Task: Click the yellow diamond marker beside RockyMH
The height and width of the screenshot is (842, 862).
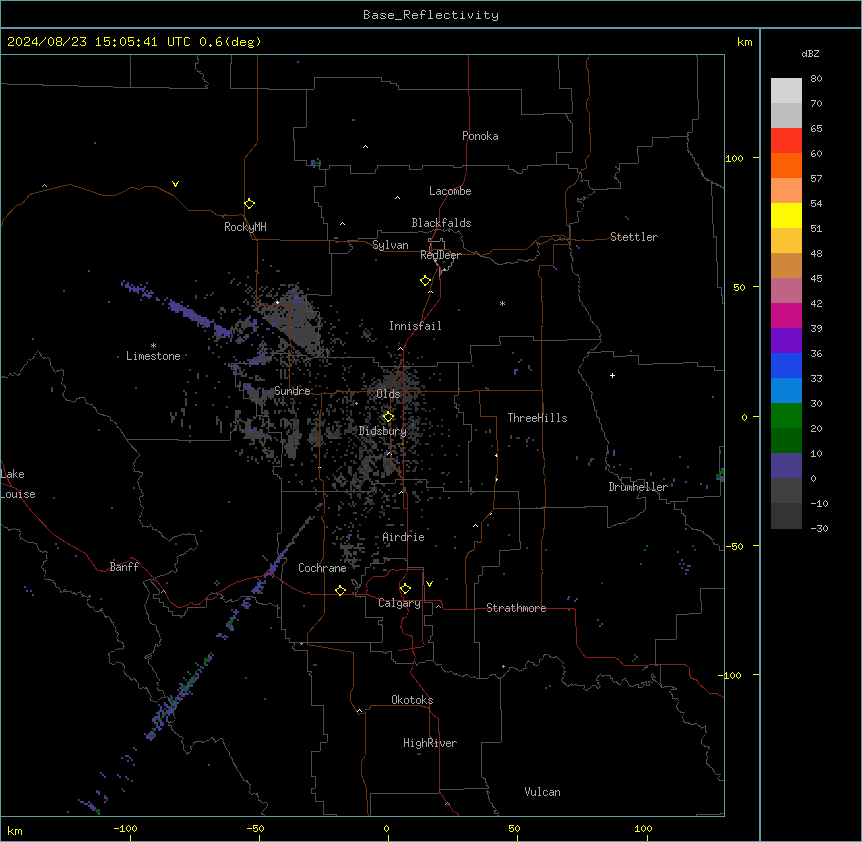Action: [x=249, y=204]
